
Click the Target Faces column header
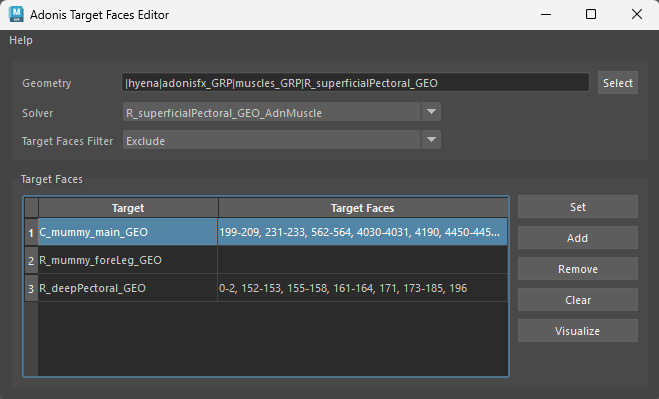(363, 208)
